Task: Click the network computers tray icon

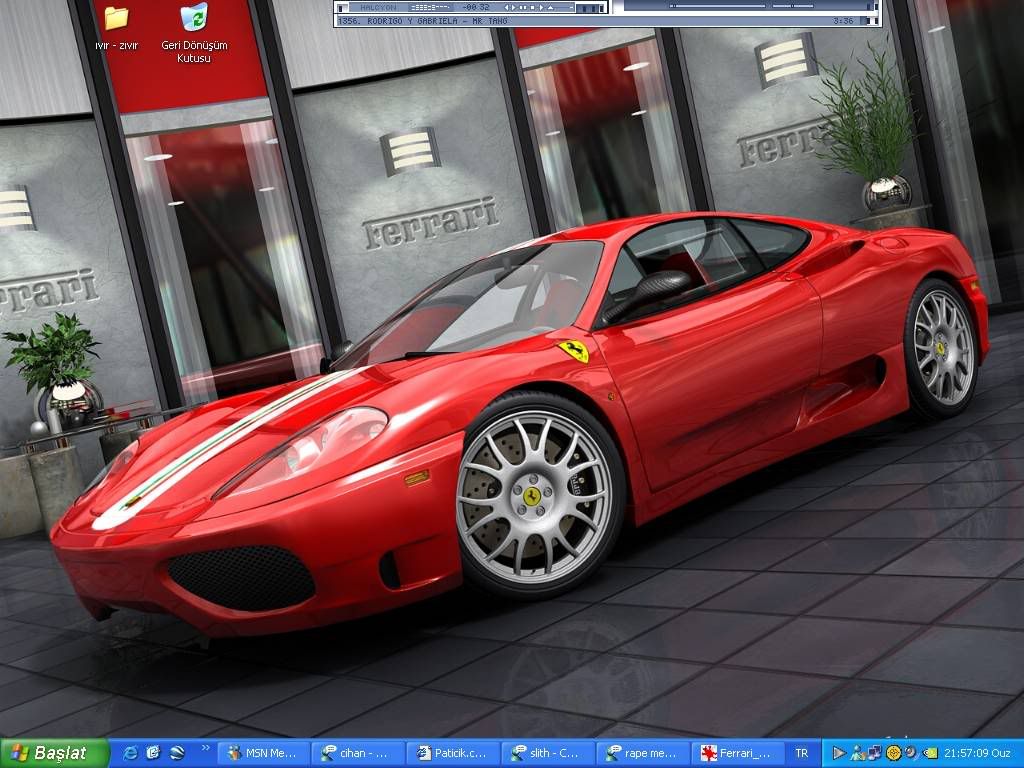Action: click(x=874, y=753)
